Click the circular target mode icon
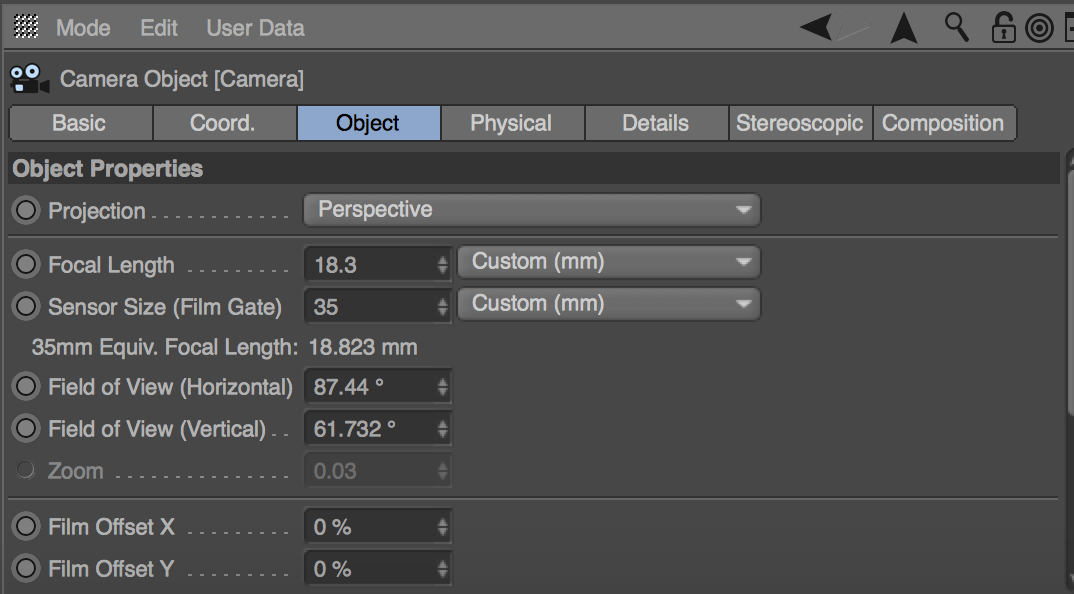 (1039, 28)
